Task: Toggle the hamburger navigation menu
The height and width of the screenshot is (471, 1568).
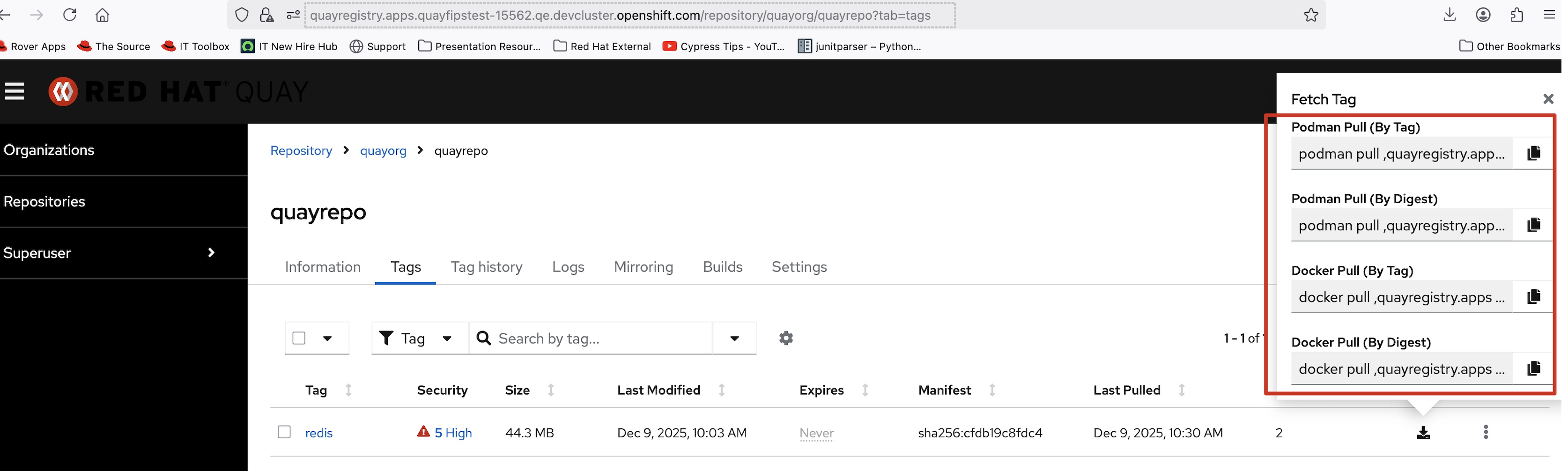Action: point(15,91)
